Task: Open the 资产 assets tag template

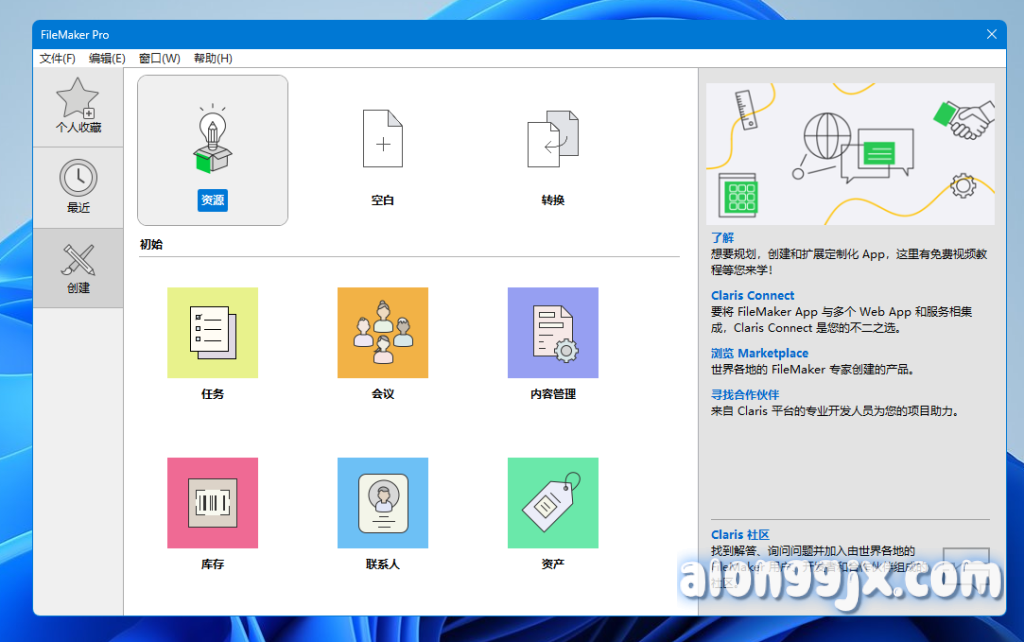Action: [552, 503]
